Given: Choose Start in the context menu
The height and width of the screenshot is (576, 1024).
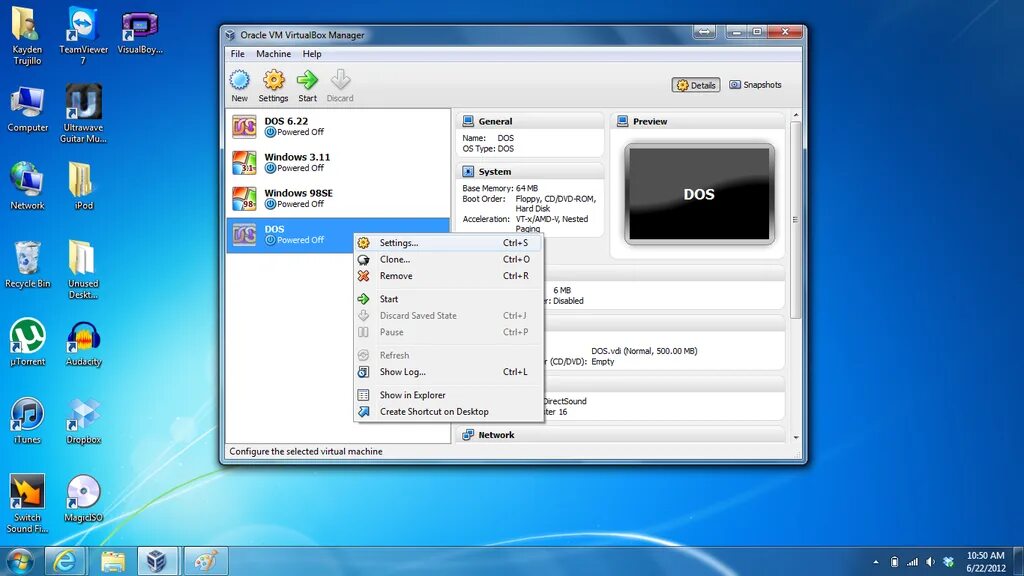Looking at the screenshot, I should pos(448,299).
